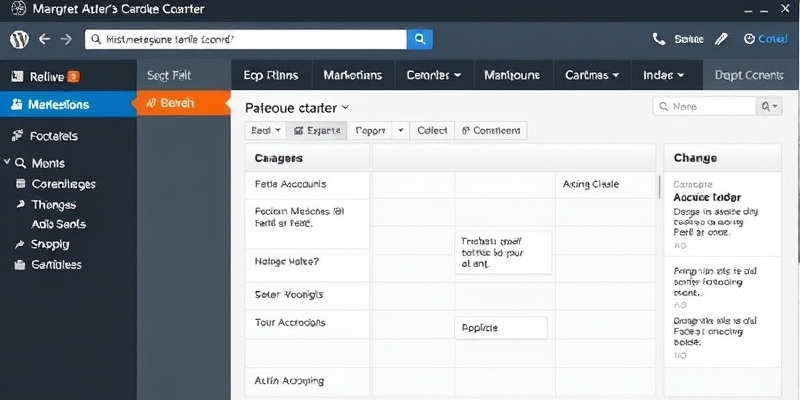Click the pencil edit icon in the header
Viewport: 800px width, 400px height.
tap(721, 39)
